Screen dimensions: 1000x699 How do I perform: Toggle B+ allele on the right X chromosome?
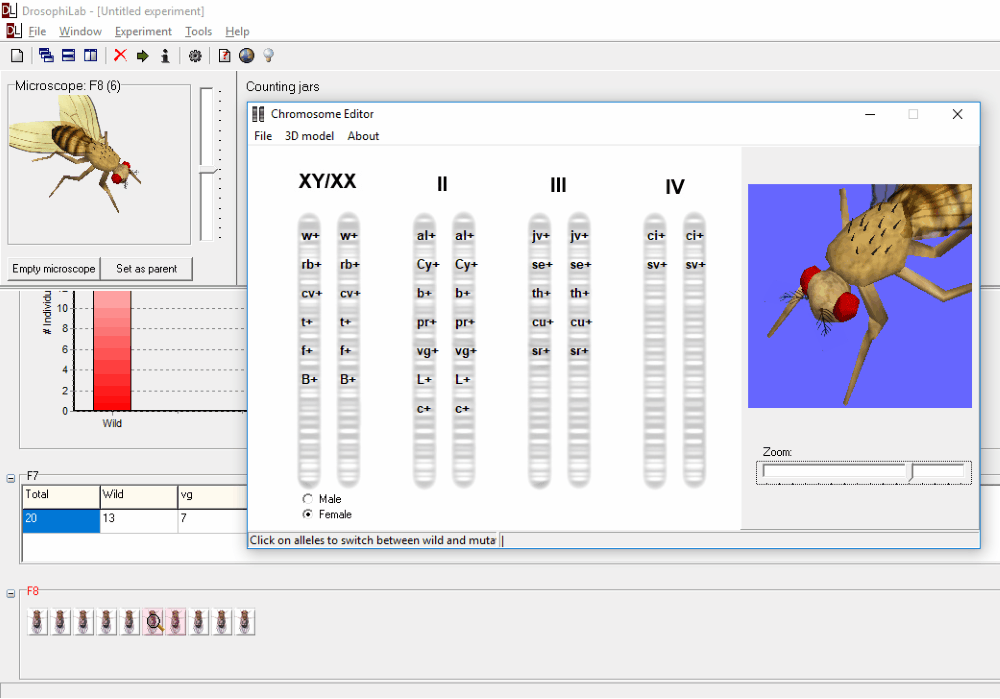tap(348, 379)
